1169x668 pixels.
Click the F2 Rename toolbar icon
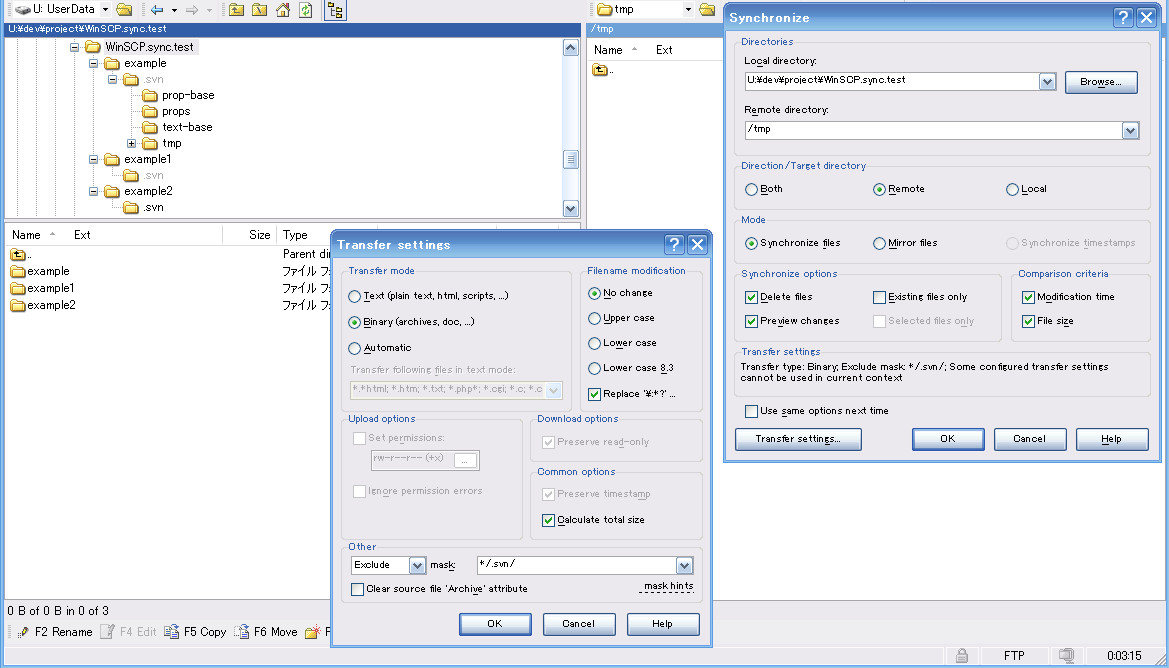pyautogui.click(x=22, y=632)
